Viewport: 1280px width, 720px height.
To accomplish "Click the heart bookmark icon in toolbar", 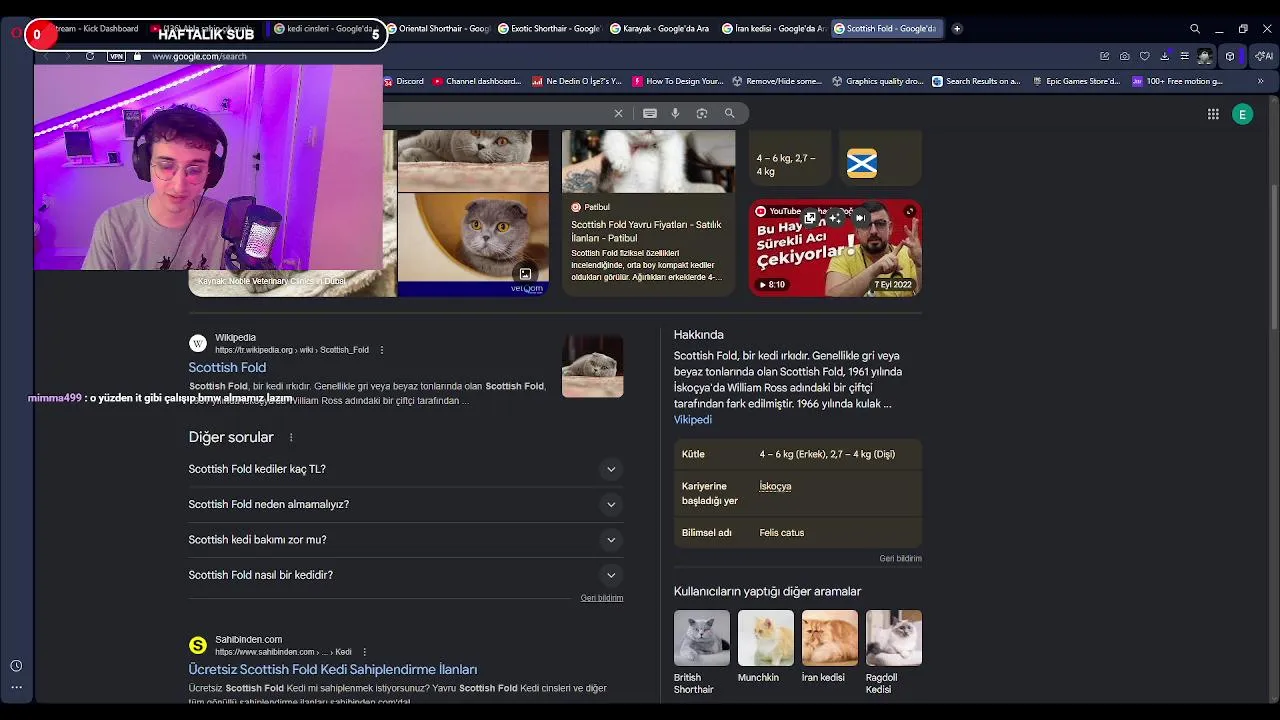I will click(x=1145, y=56).
